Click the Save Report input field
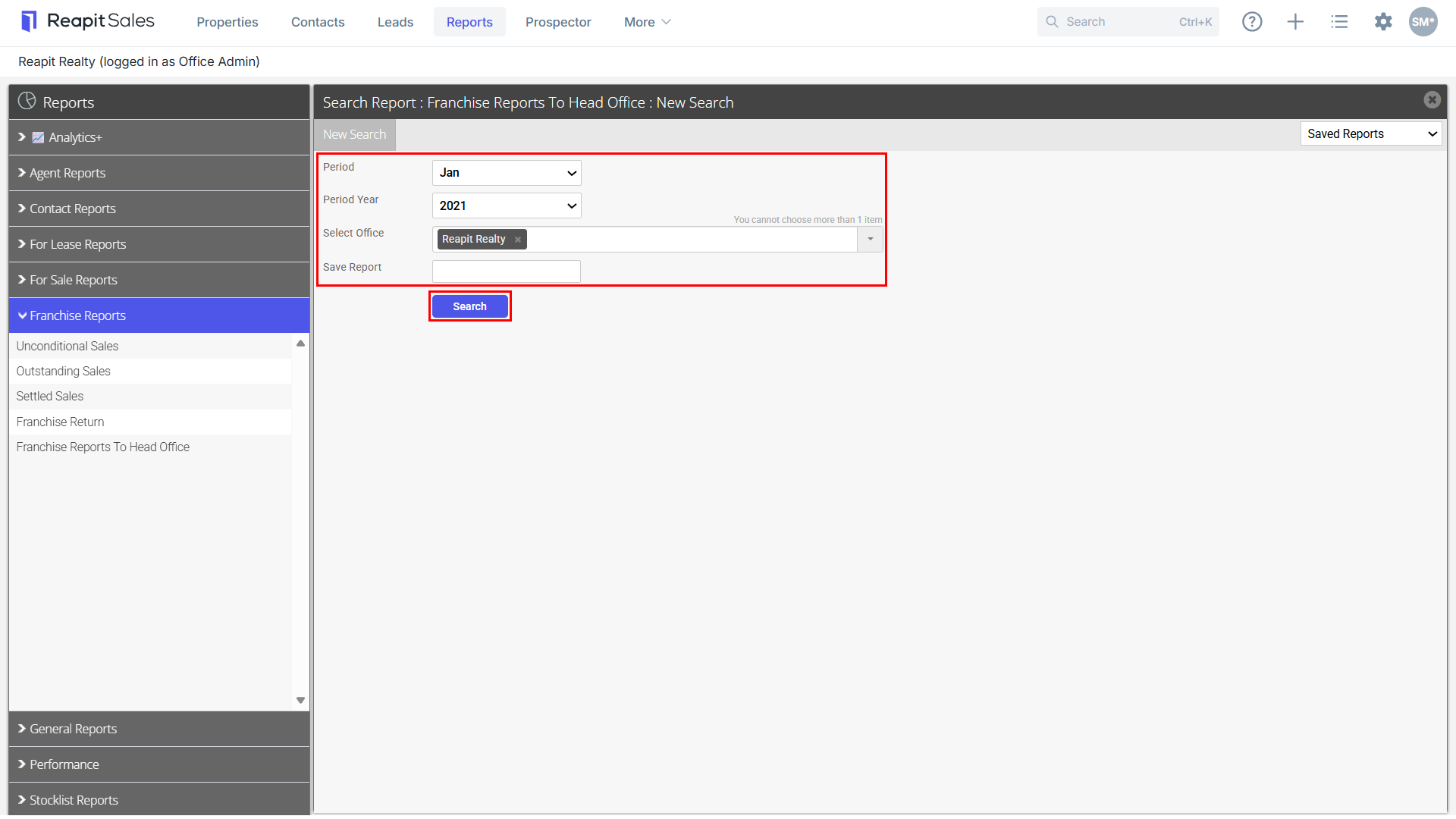 pos(507,271)
